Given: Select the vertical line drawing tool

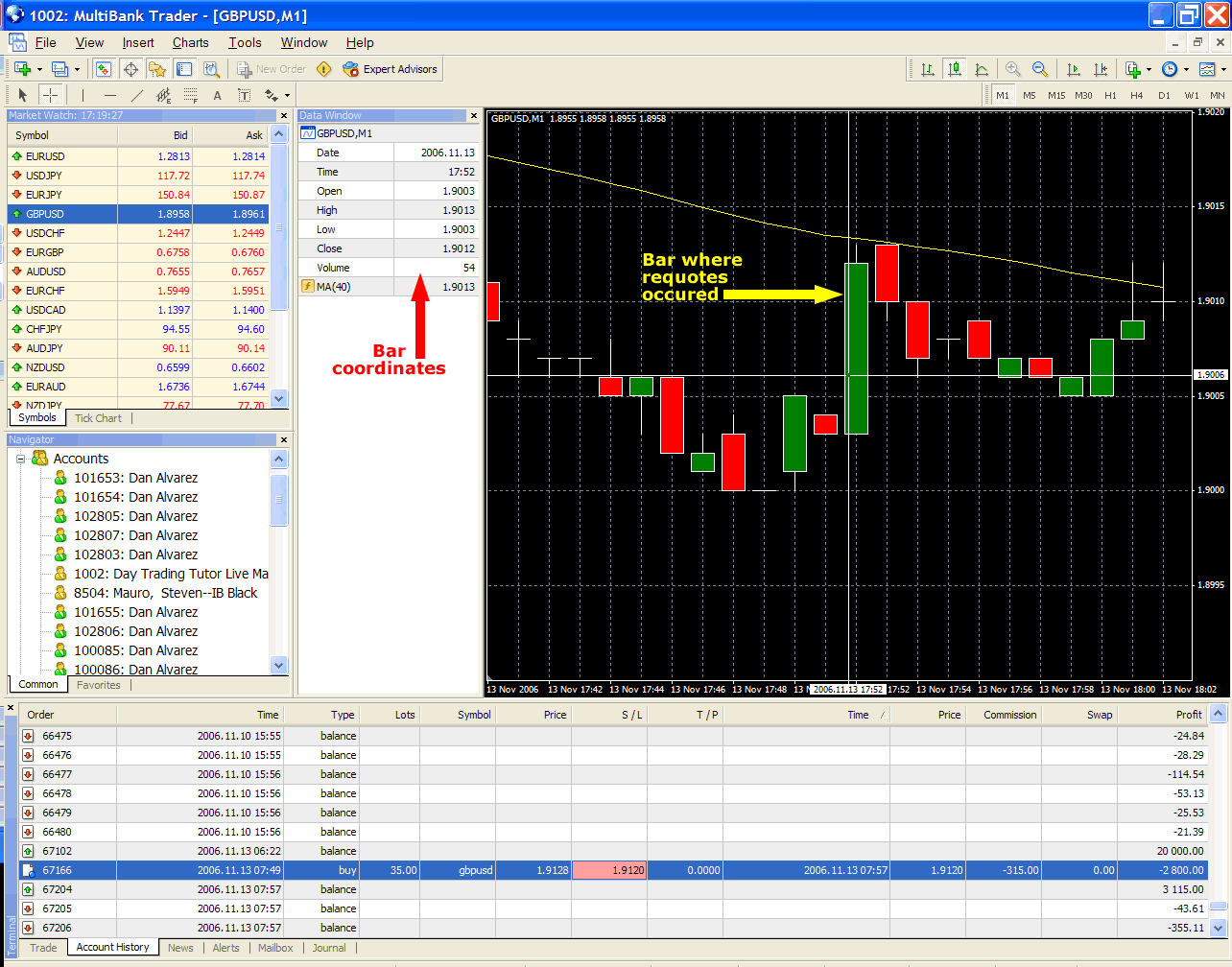Looking at the screenshot, I should [83, 95].
